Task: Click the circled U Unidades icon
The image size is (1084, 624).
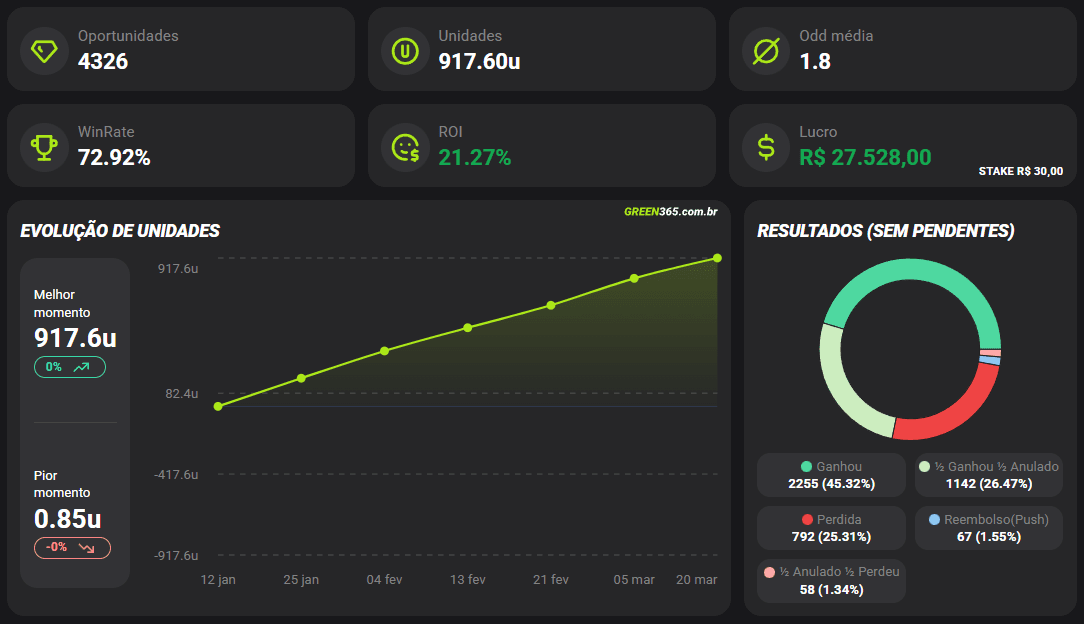Action: click(405, 50)
